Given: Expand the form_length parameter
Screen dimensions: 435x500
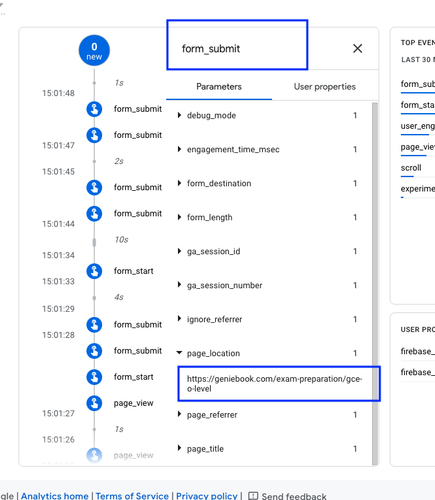Looking at the screenshot, I should pos(179,217).
